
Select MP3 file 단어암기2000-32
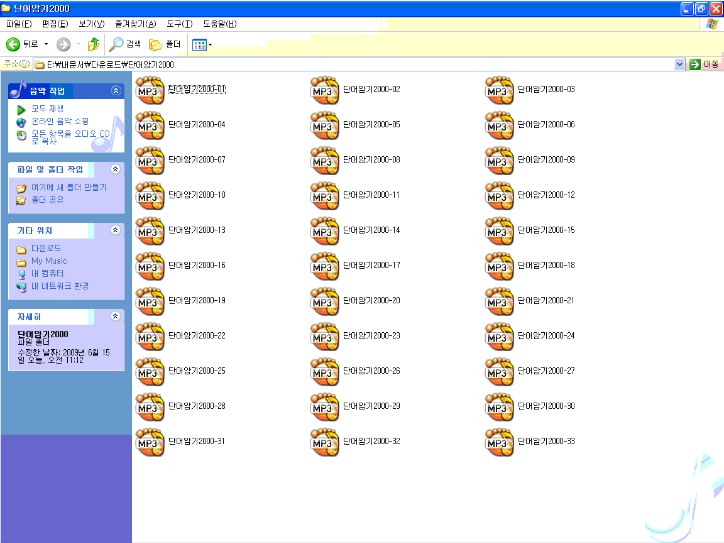[355, 442]
